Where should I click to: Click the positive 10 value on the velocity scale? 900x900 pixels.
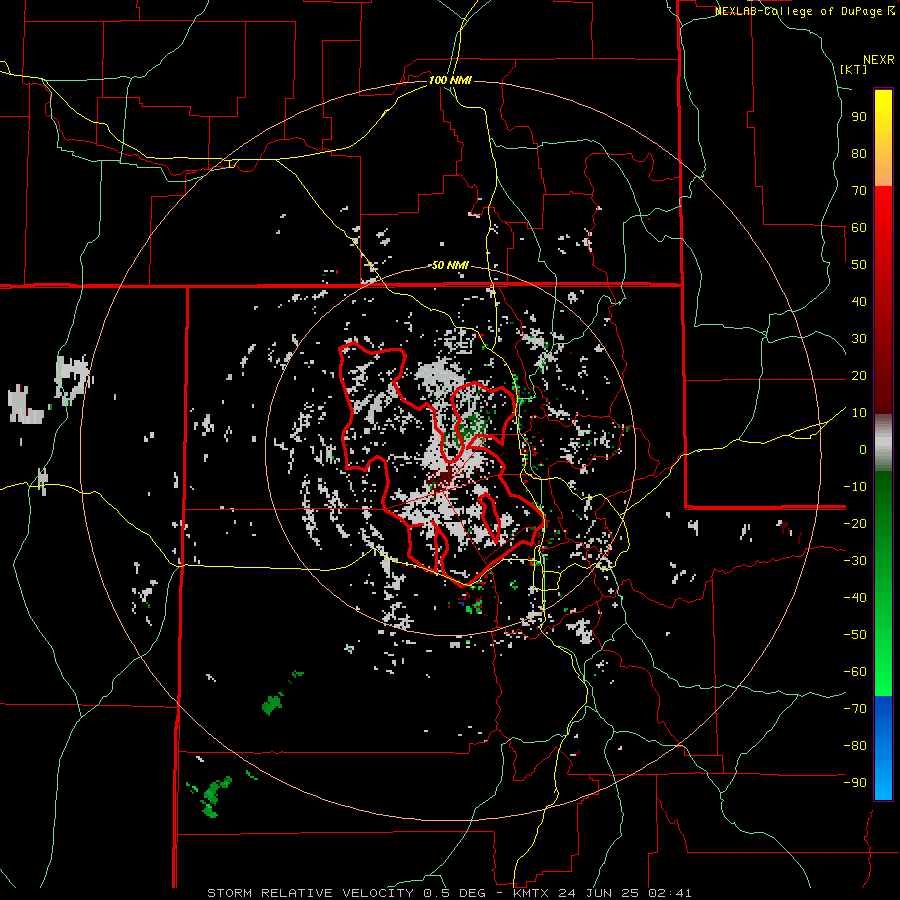click(x=859, y=413)
